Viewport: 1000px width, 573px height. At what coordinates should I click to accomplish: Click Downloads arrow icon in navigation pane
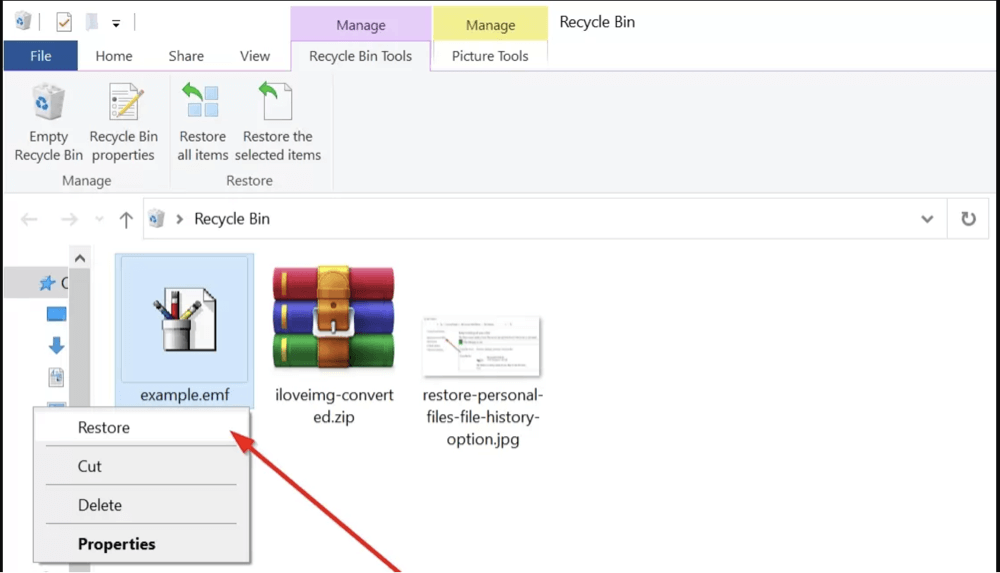coord(56,345)
